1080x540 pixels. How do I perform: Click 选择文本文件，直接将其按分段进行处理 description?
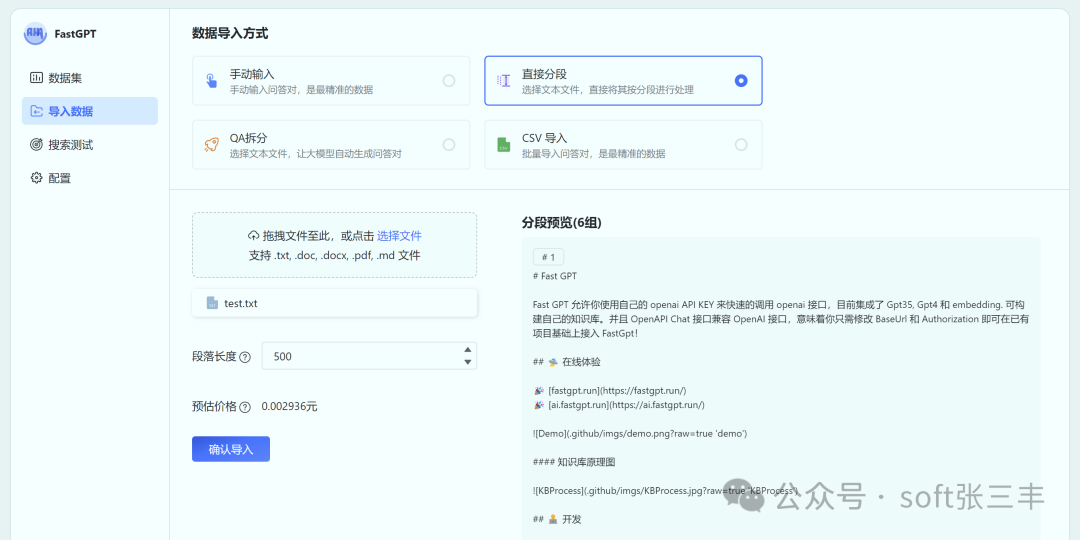pyautogui.click(x=608, y=90)
